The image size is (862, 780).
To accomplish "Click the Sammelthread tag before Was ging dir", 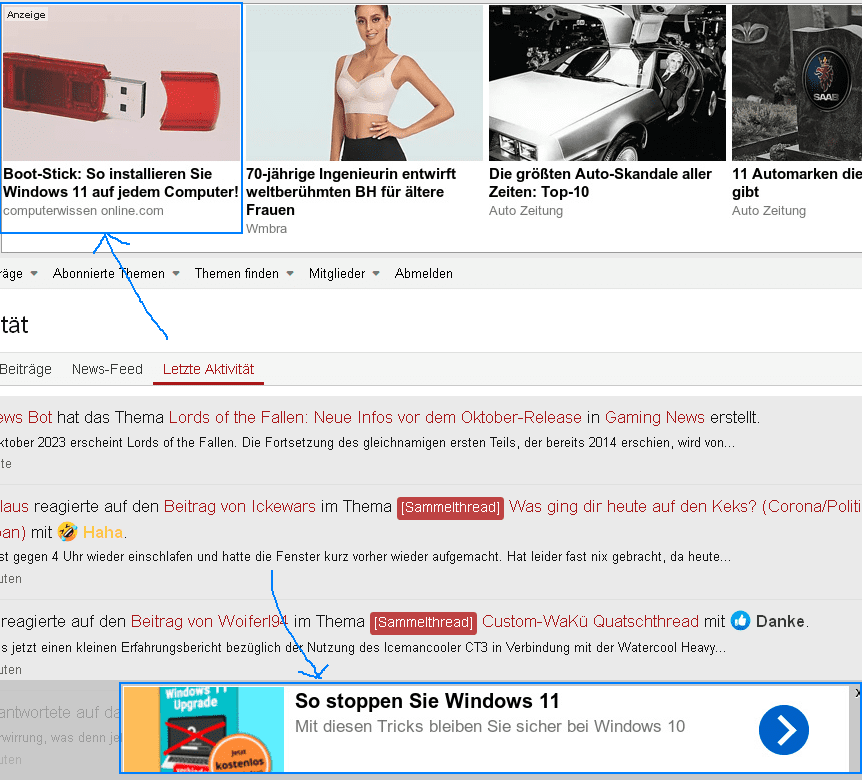I will pos(450,507).
